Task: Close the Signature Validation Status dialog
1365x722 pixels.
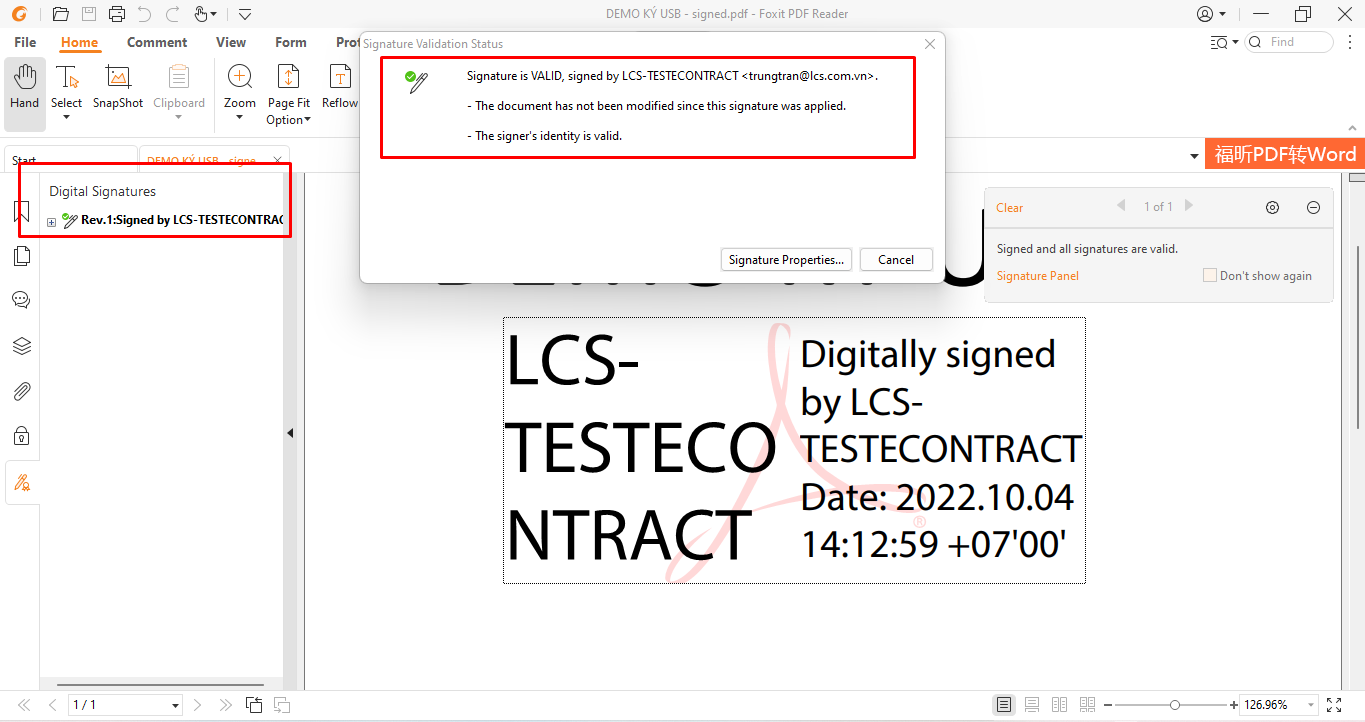Action: pos(930,44)
